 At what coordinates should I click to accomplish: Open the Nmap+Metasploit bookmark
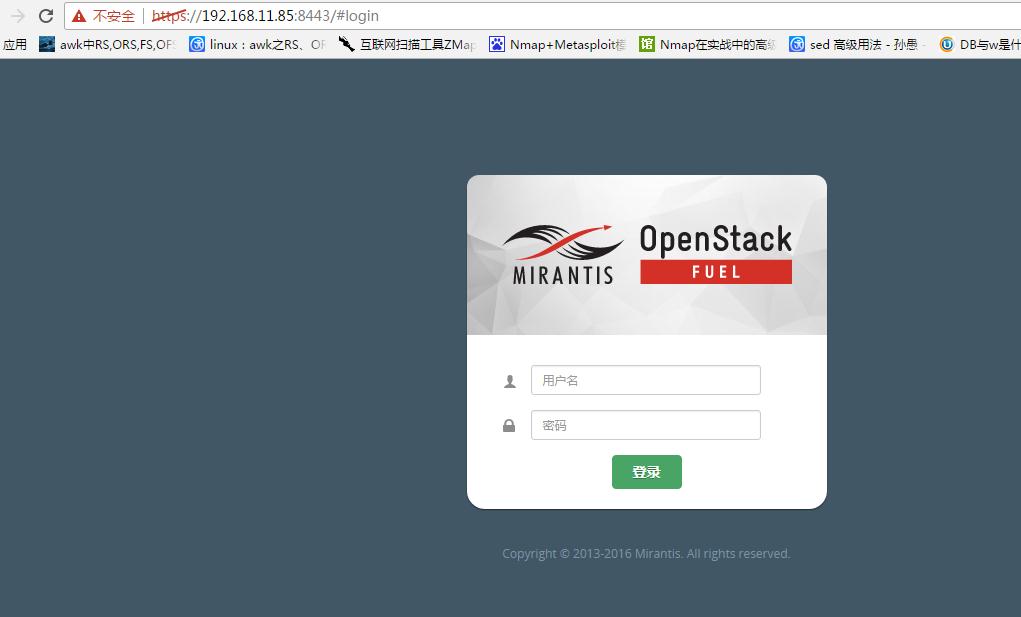pos(557,44)
